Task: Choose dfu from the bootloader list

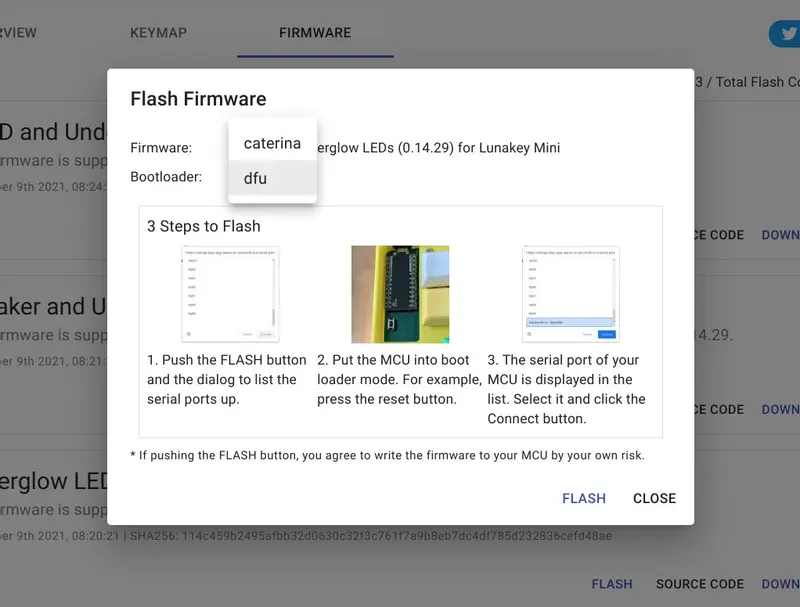Action: pyautogui.click(x=272, y=178)
